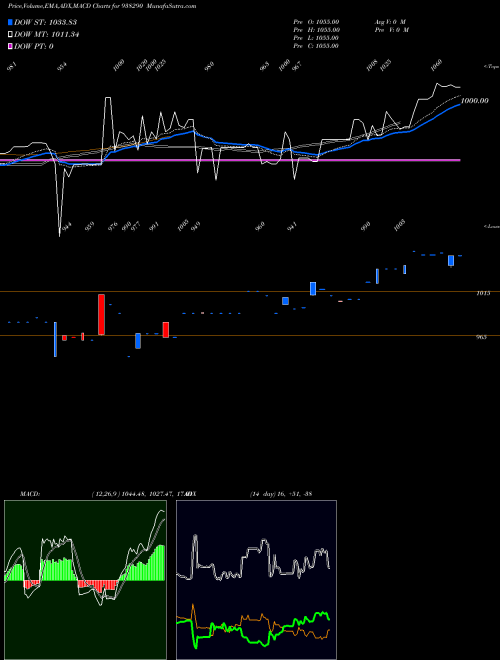This screenshot has width=500, height=660.
Task: Click the 1000.00 price label beside EMA line
Action: (475, 101)
